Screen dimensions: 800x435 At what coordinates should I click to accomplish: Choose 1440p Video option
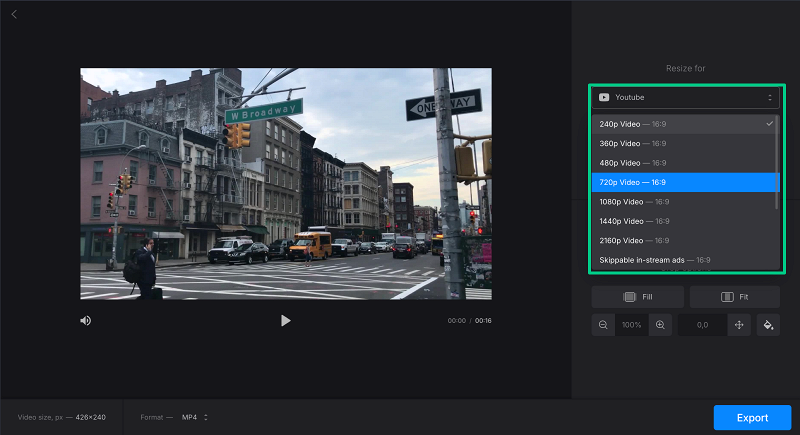684,221
